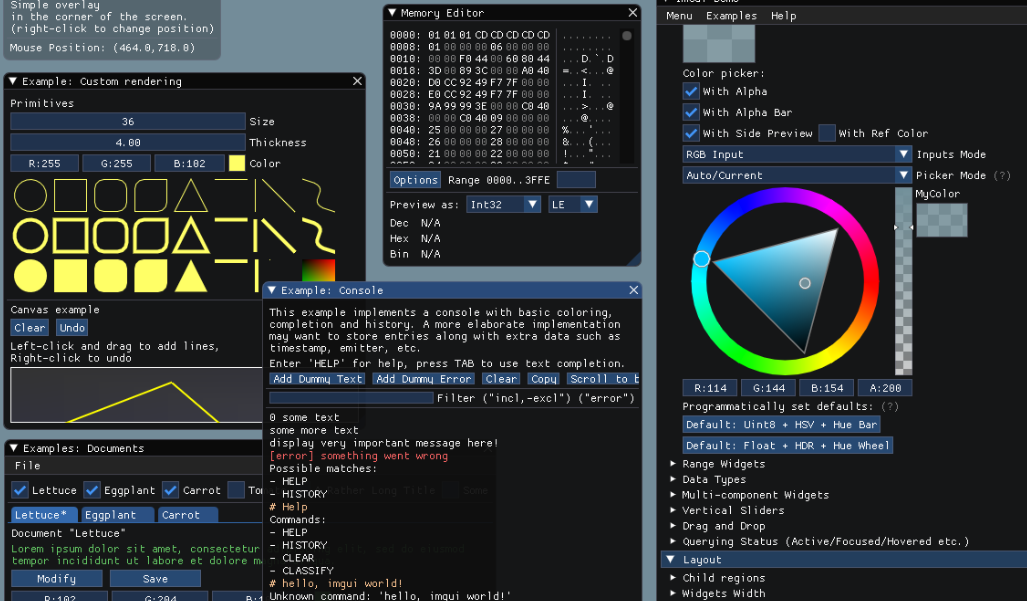
Task: Click Add Dummy Error in console
Action: click(423, 379)
